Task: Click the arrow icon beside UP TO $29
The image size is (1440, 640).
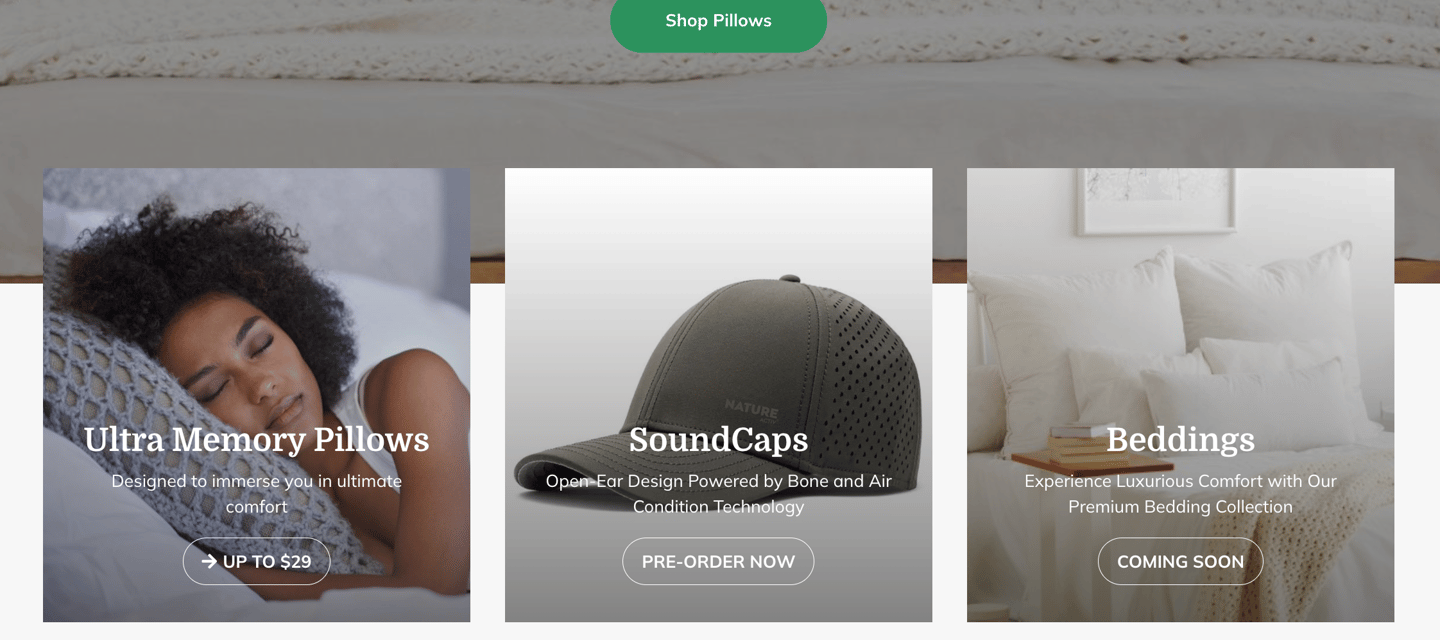Action: 209,562
